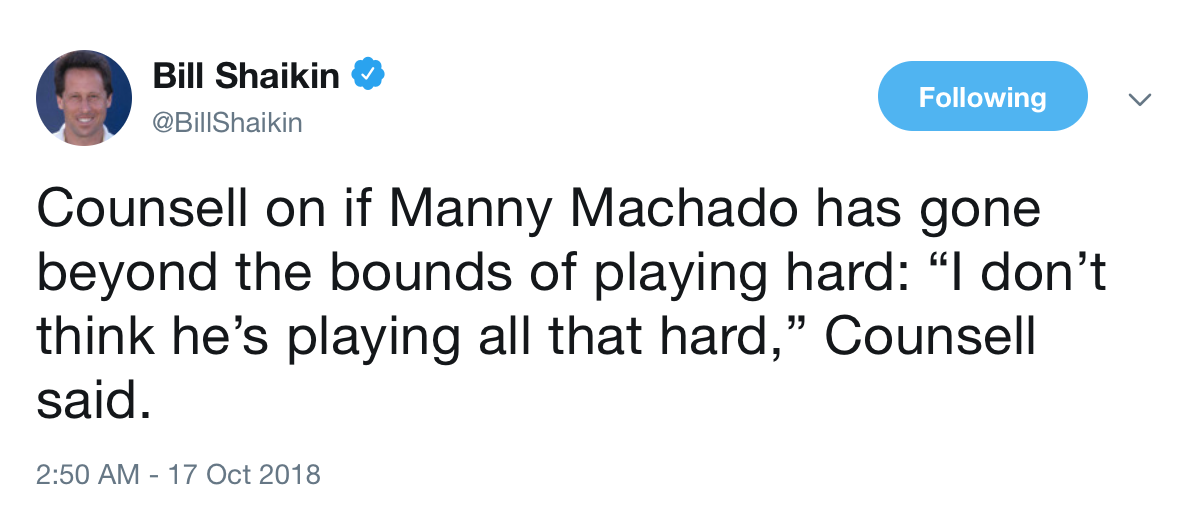The height and width of the screenshot is (512, 1198).
Task: Expand the tweet options chevron
Action: [x=1139, y=98]
